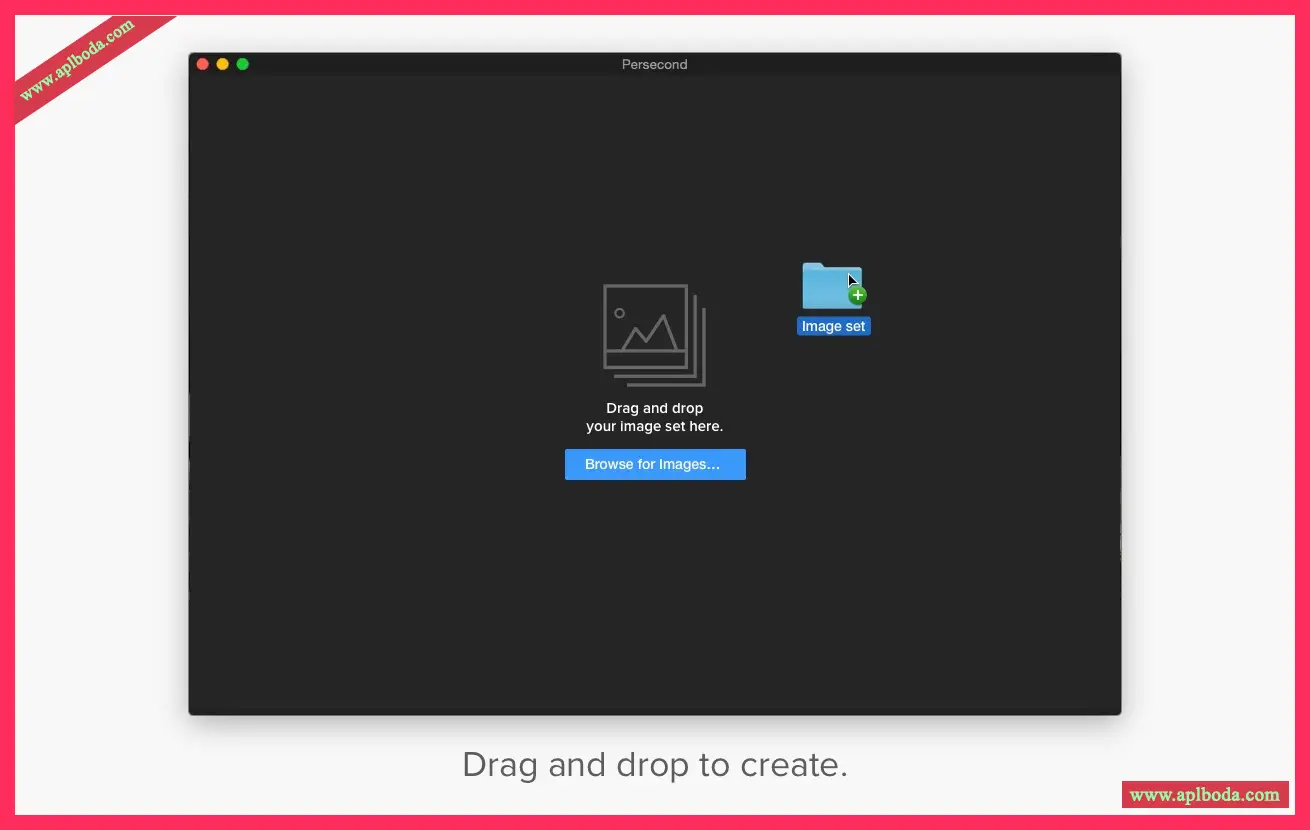Close the Persecond window with red button
The width and height of the screenshot is (1310, 830).
coord(203,64)
